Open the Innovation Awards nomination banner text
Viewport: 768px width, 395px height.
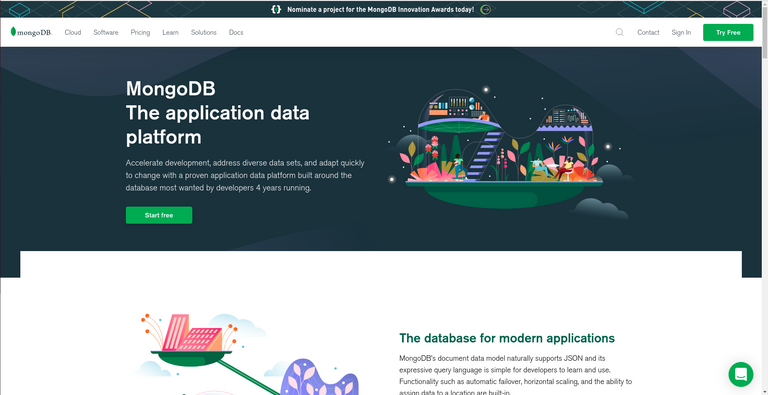[381, 9]
